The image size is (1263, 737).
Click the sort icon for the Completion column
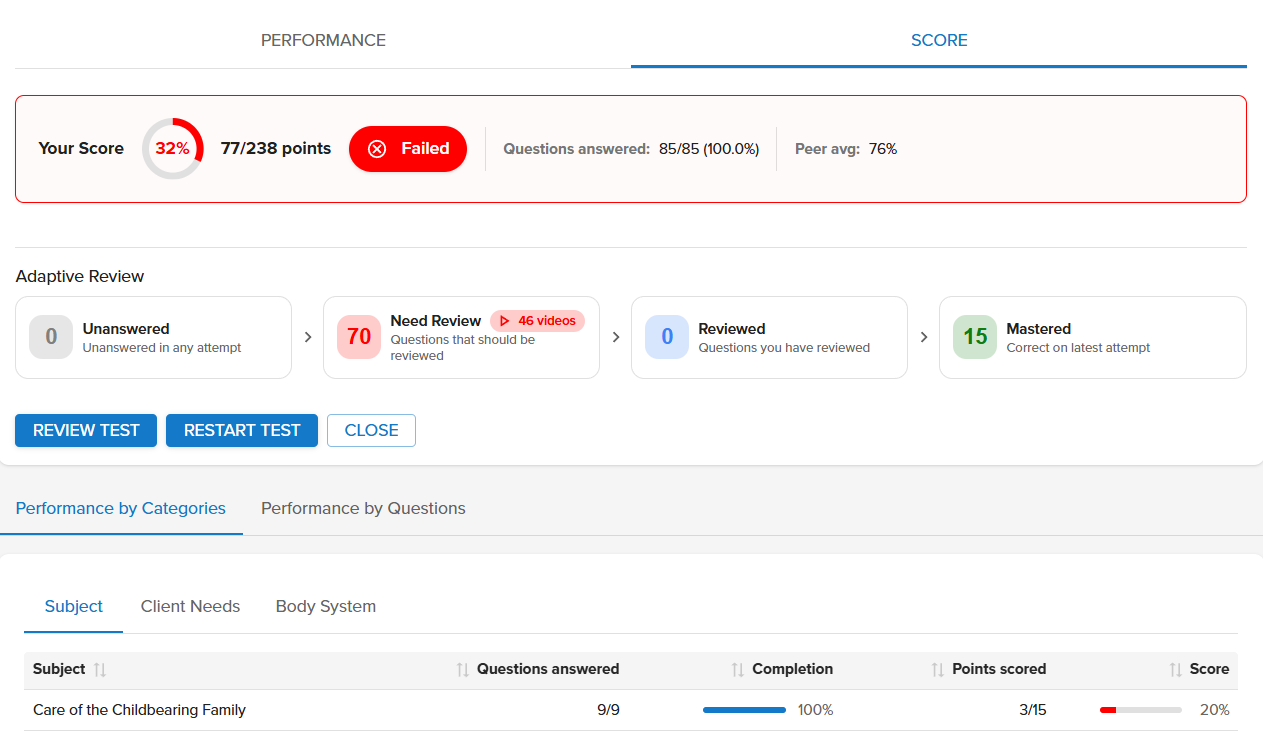(736, 669)
